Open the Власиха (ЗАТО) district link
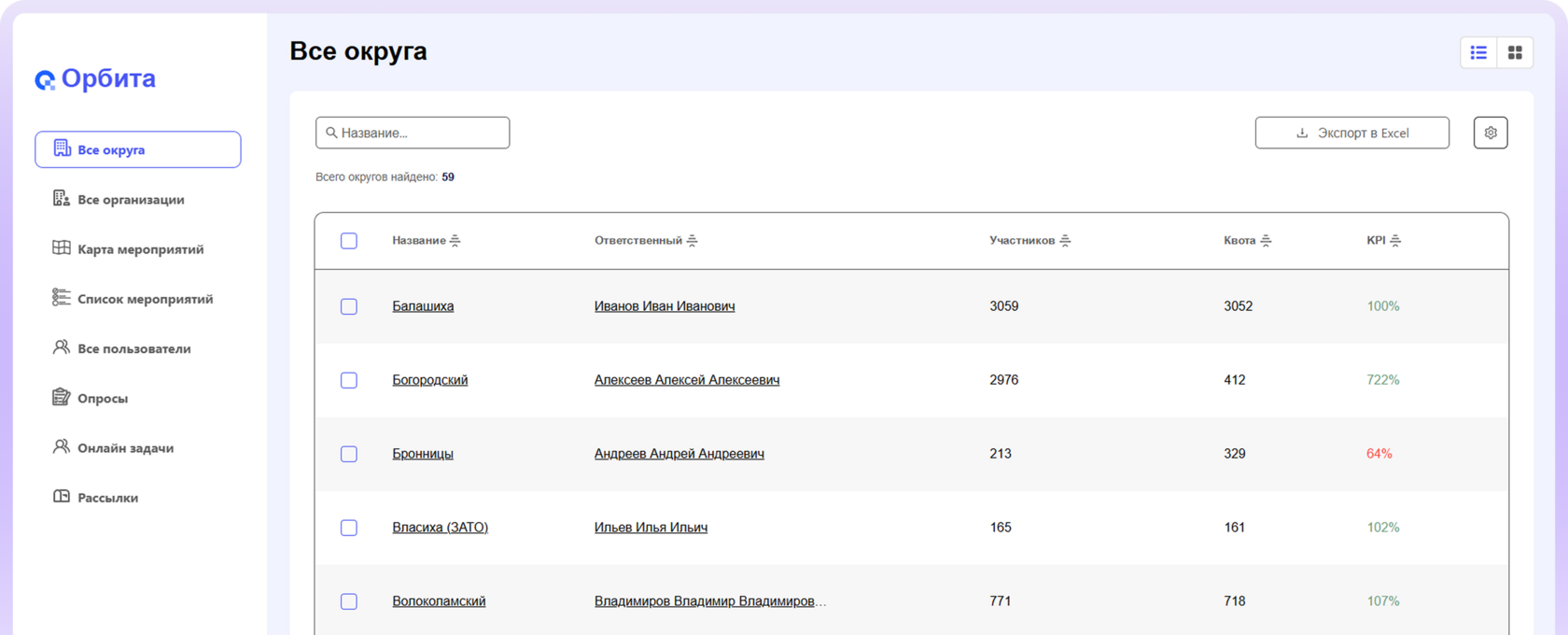Viewport: 1568px width, 635px height. click(x=440, y=528)
